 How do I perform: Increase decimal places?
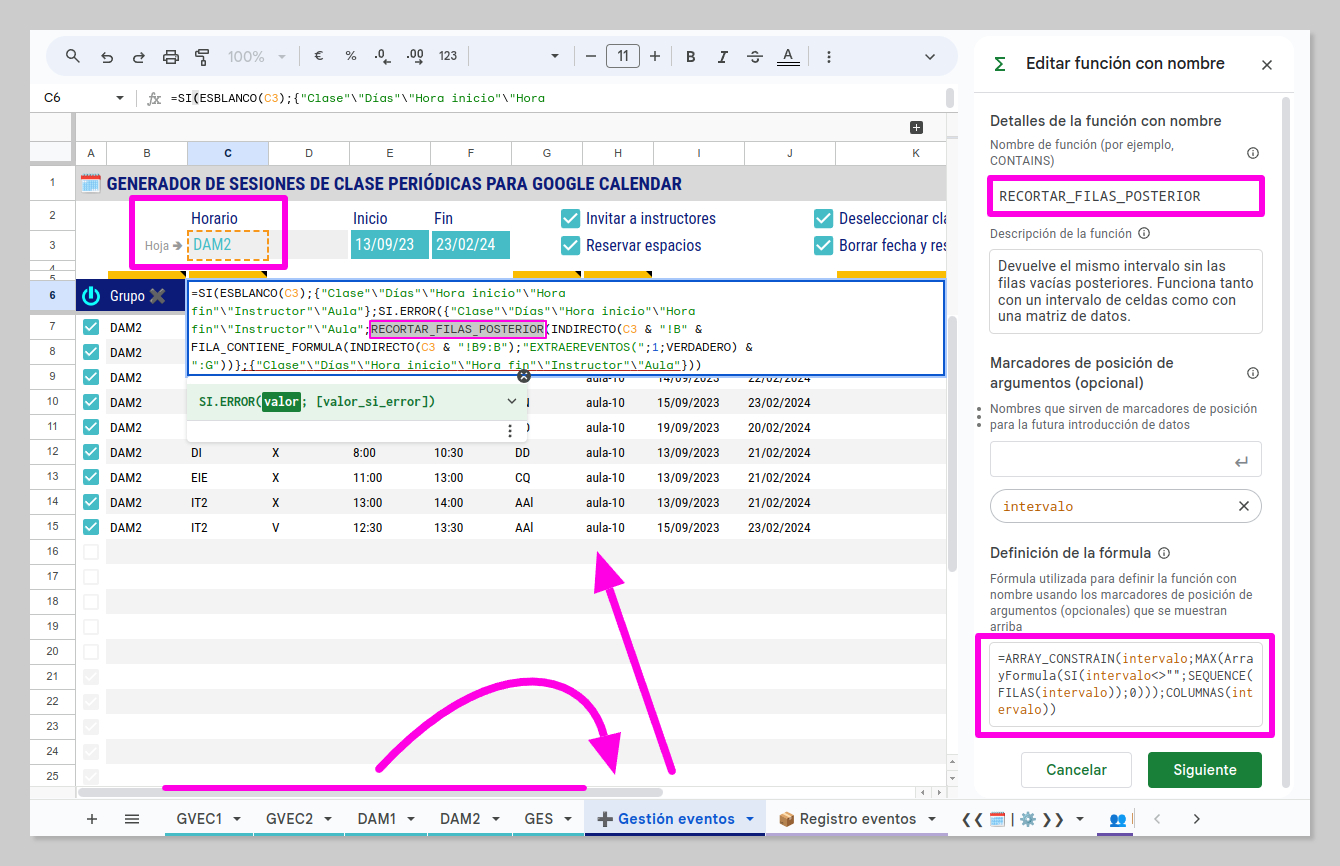point(415,56)
